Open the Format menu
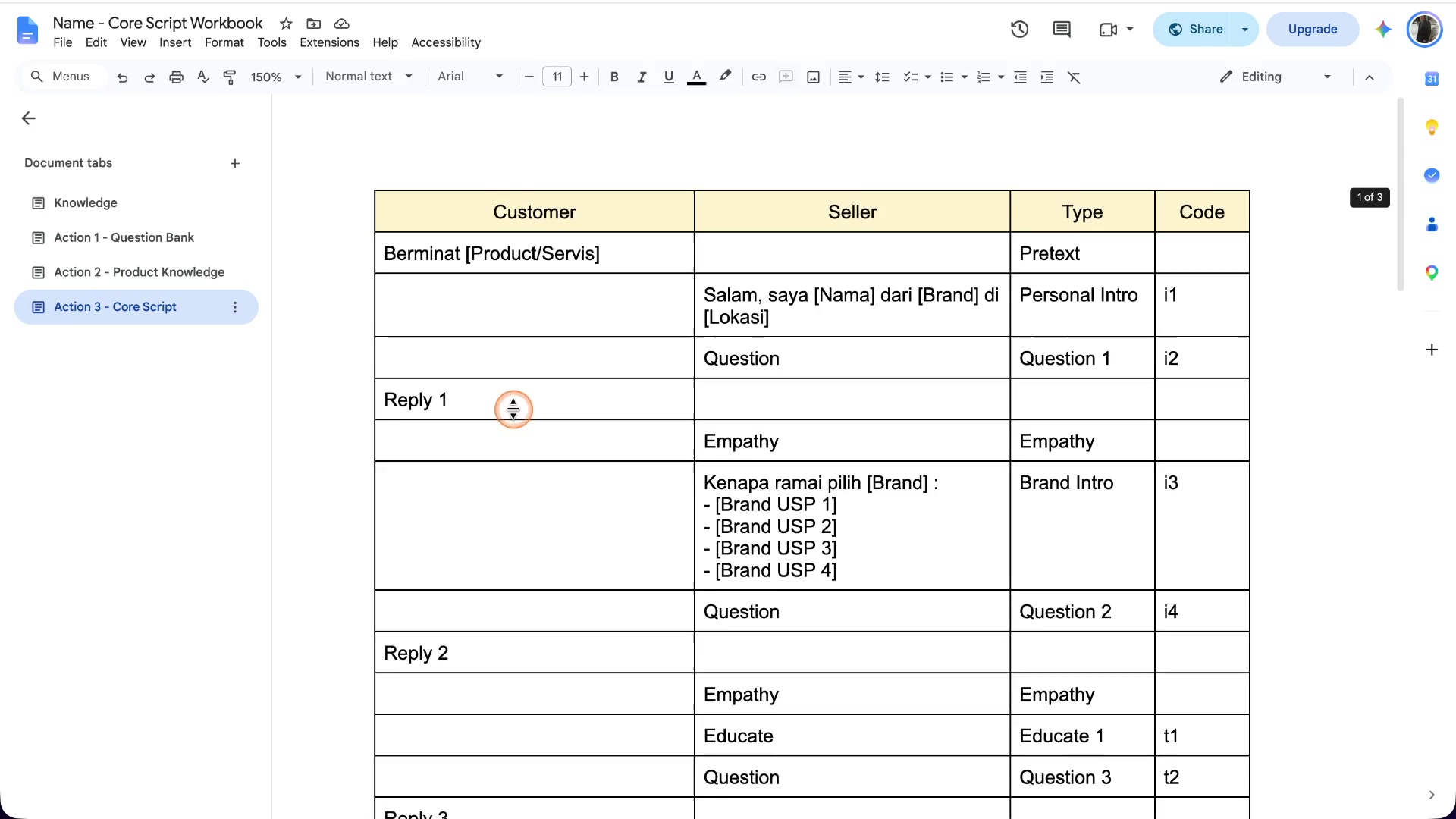The image size is (1456, 819). tap(224, 42)
